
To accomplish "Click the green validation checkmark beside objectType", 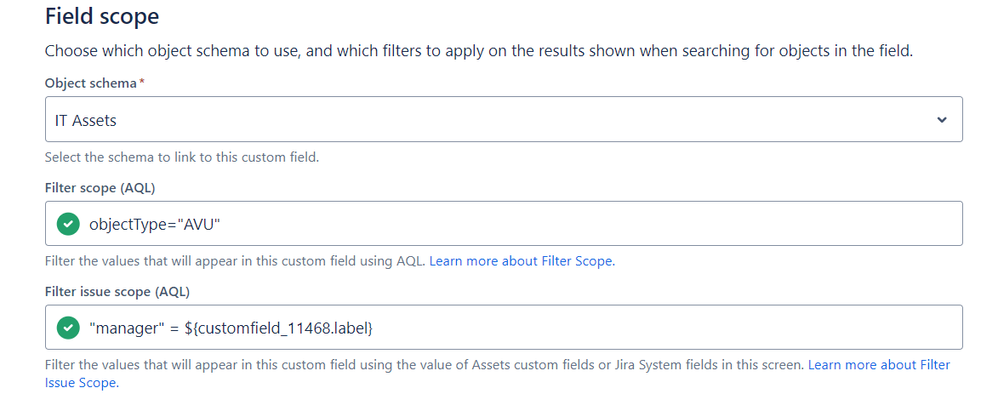I will coord(68,223).
